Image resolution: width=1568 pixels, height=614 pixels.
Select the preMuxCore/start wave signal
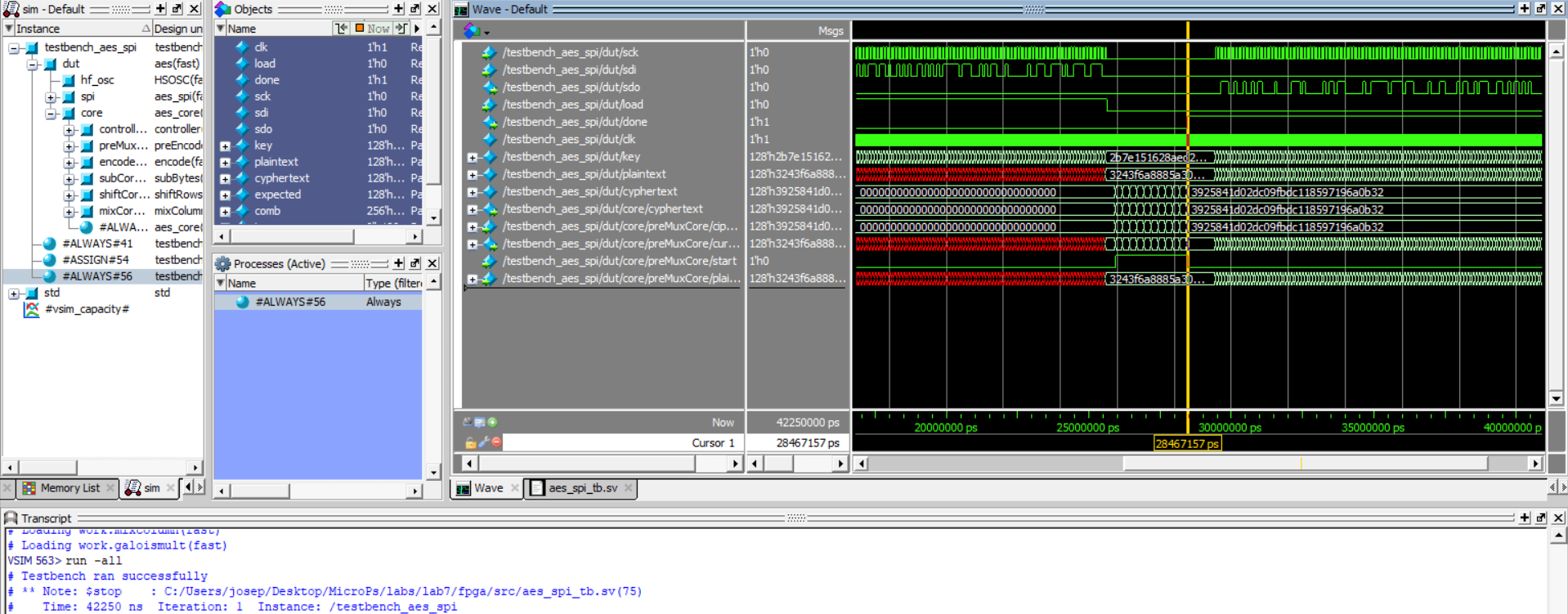point(619,261)
